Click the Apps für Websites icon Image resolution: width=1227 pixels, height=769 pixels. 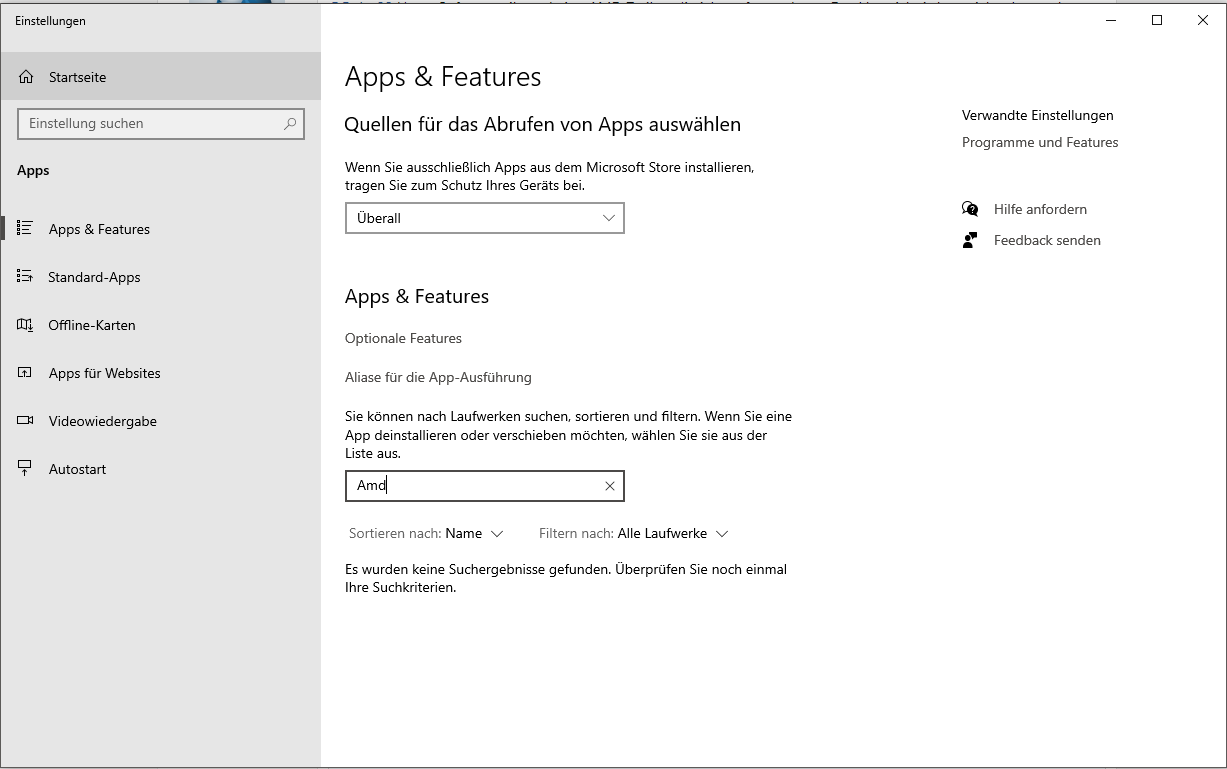click(26, 373)
